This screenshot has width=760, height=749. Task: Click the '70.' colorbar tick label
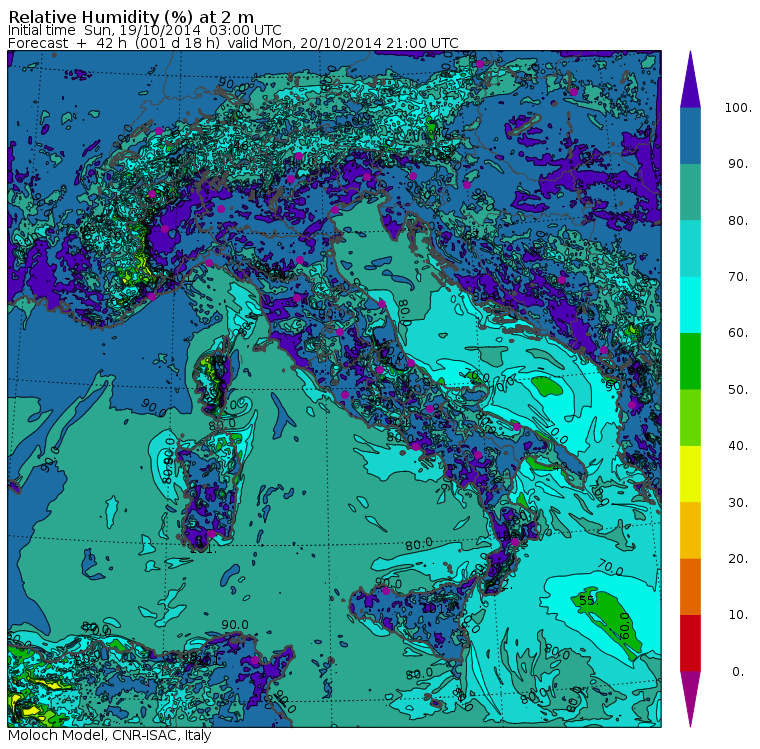(738, 277)
